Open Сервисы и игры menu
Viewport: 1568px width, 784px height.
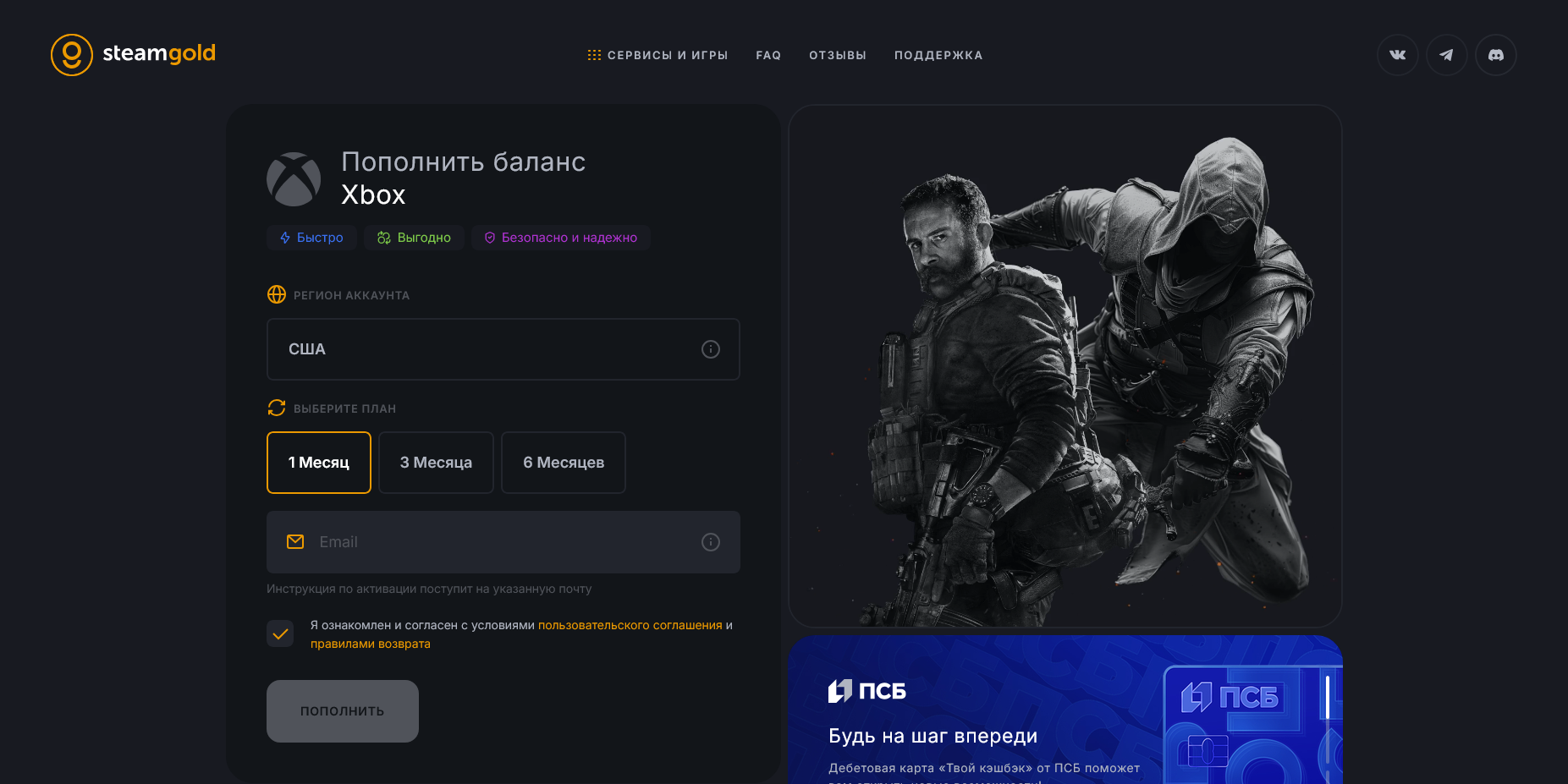[657, 55]
